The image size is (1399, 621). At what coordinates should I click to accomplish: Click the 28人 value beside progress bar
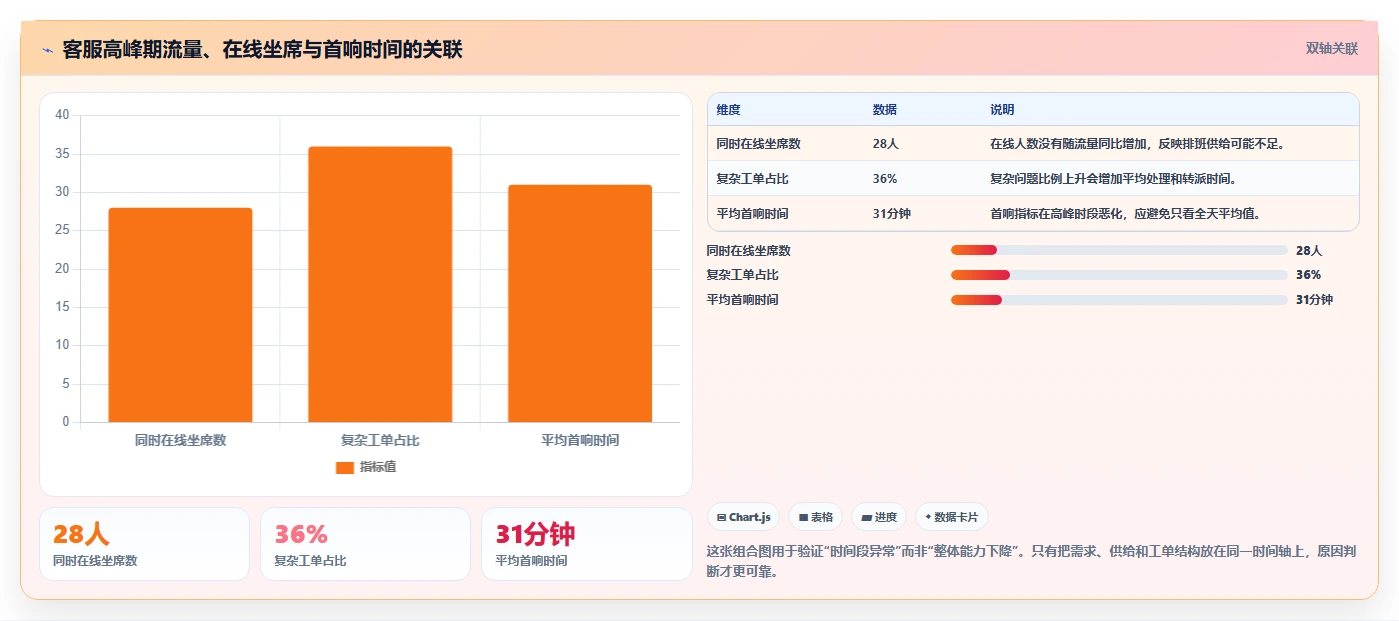(x=1309, y=250)
